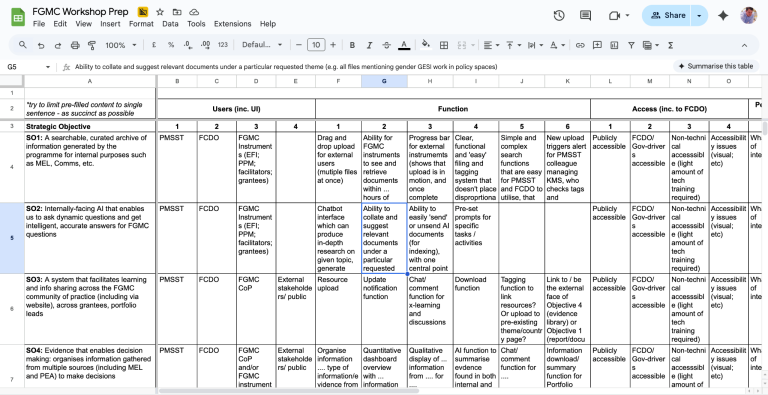Click the search menus magnifier icon

click(x=23, y=45)
